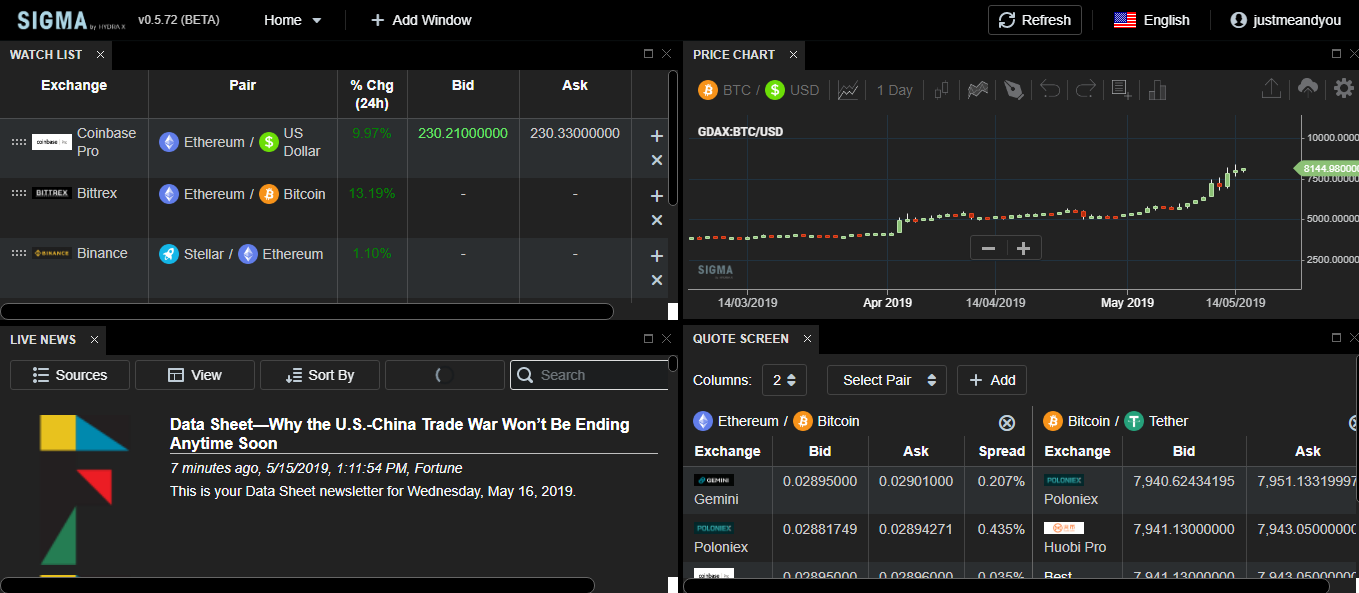Maximize the Live News panel
This screenshot has height=593, width=1359.
click(x=648, y=339)
